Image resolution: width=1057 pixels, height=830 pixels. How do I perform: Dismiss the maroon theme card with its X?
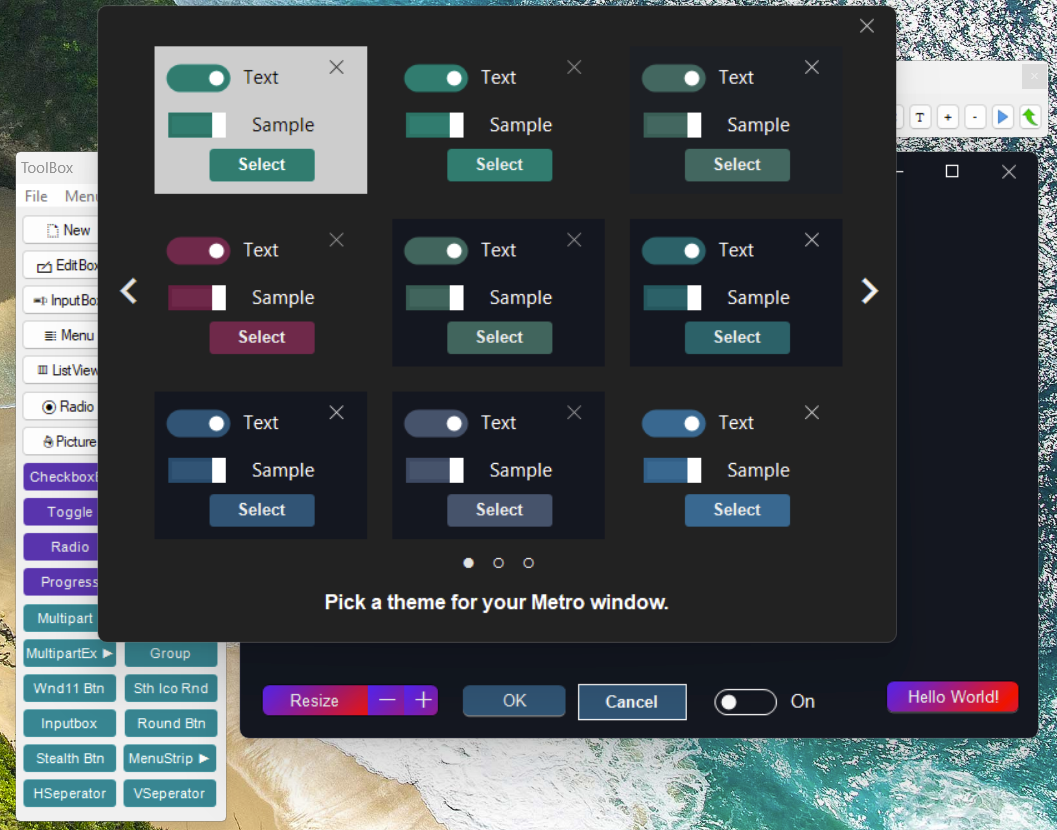click(x=336, y=240)
